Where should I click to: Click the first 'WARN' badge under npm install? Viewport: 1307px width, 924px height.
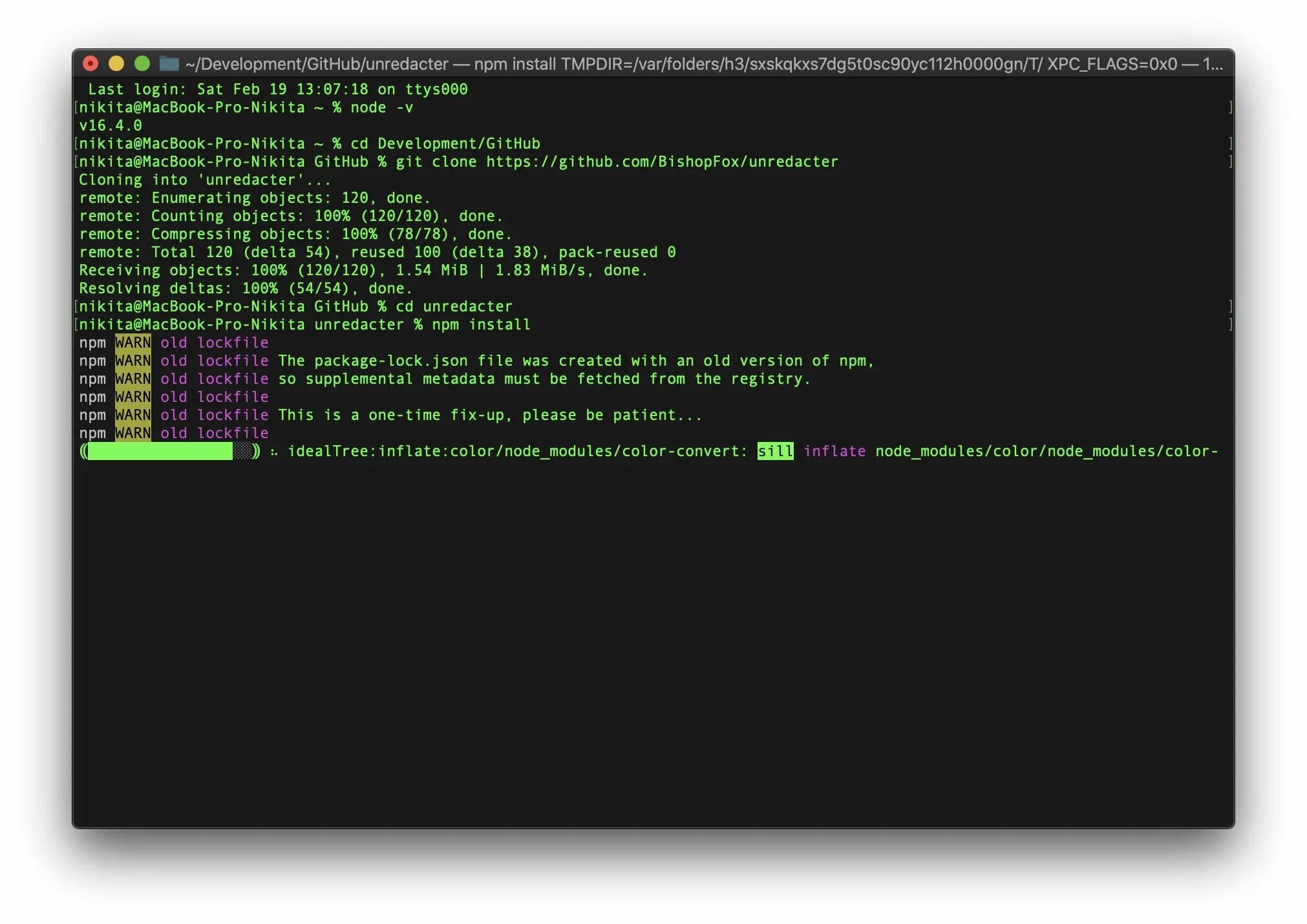click(x=133, y=342)
